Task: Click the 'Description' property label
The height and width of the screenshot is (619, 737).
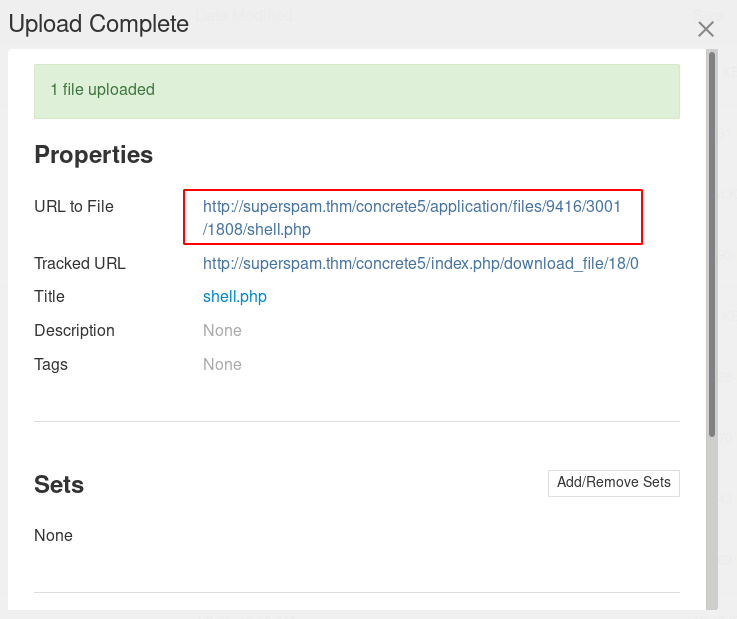Action: click(74, 331)
